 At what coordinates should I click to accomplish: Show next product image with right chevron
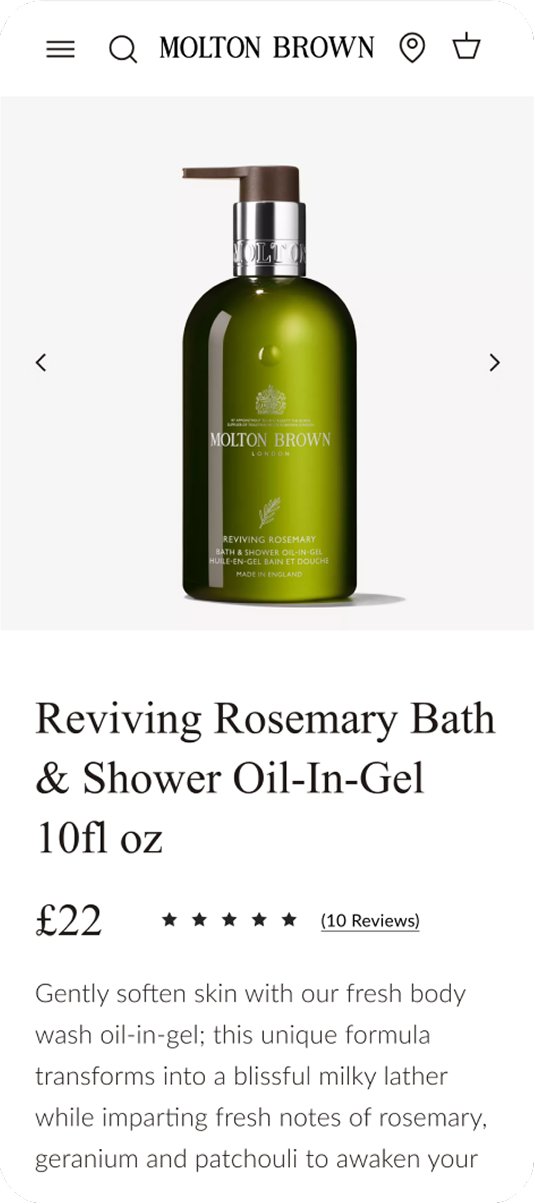[x=494, y=362]
